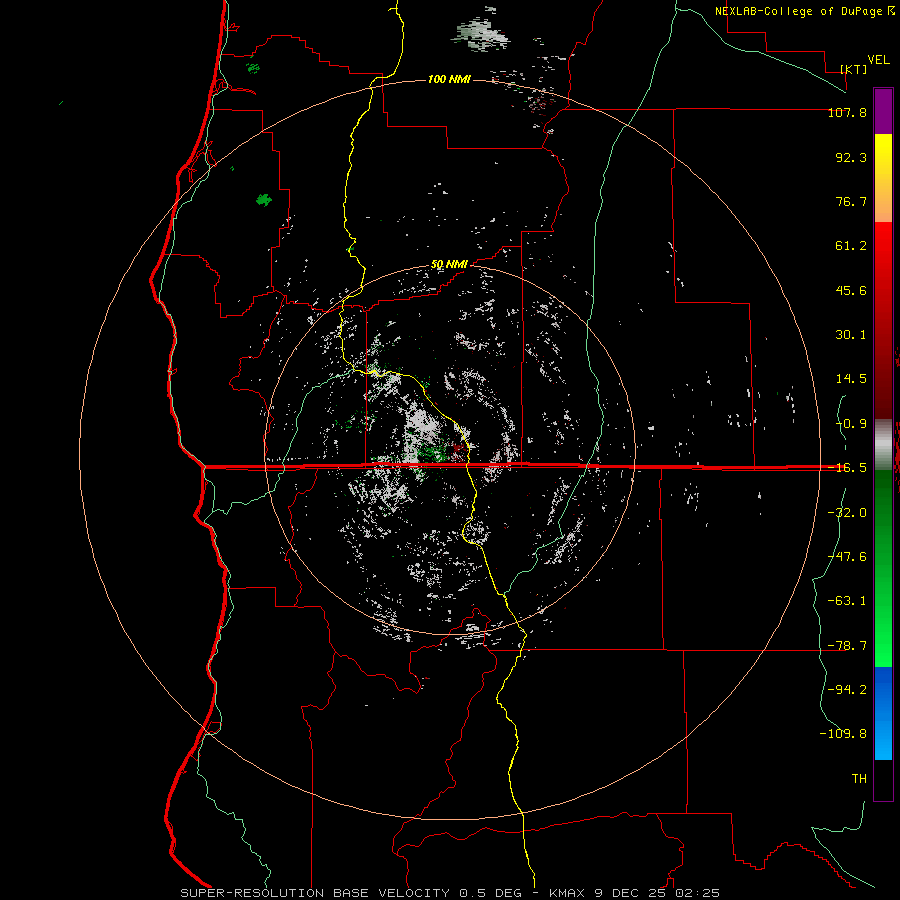
Task: Pick the purple segment of the color bar
Action: point(883,111)
